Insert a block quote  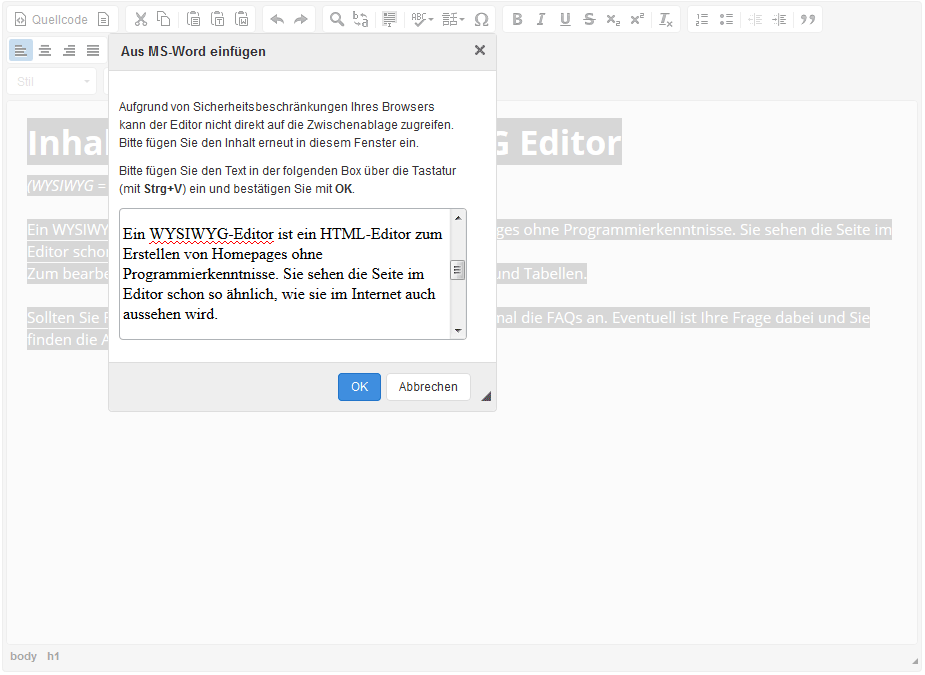coord(808,19)
